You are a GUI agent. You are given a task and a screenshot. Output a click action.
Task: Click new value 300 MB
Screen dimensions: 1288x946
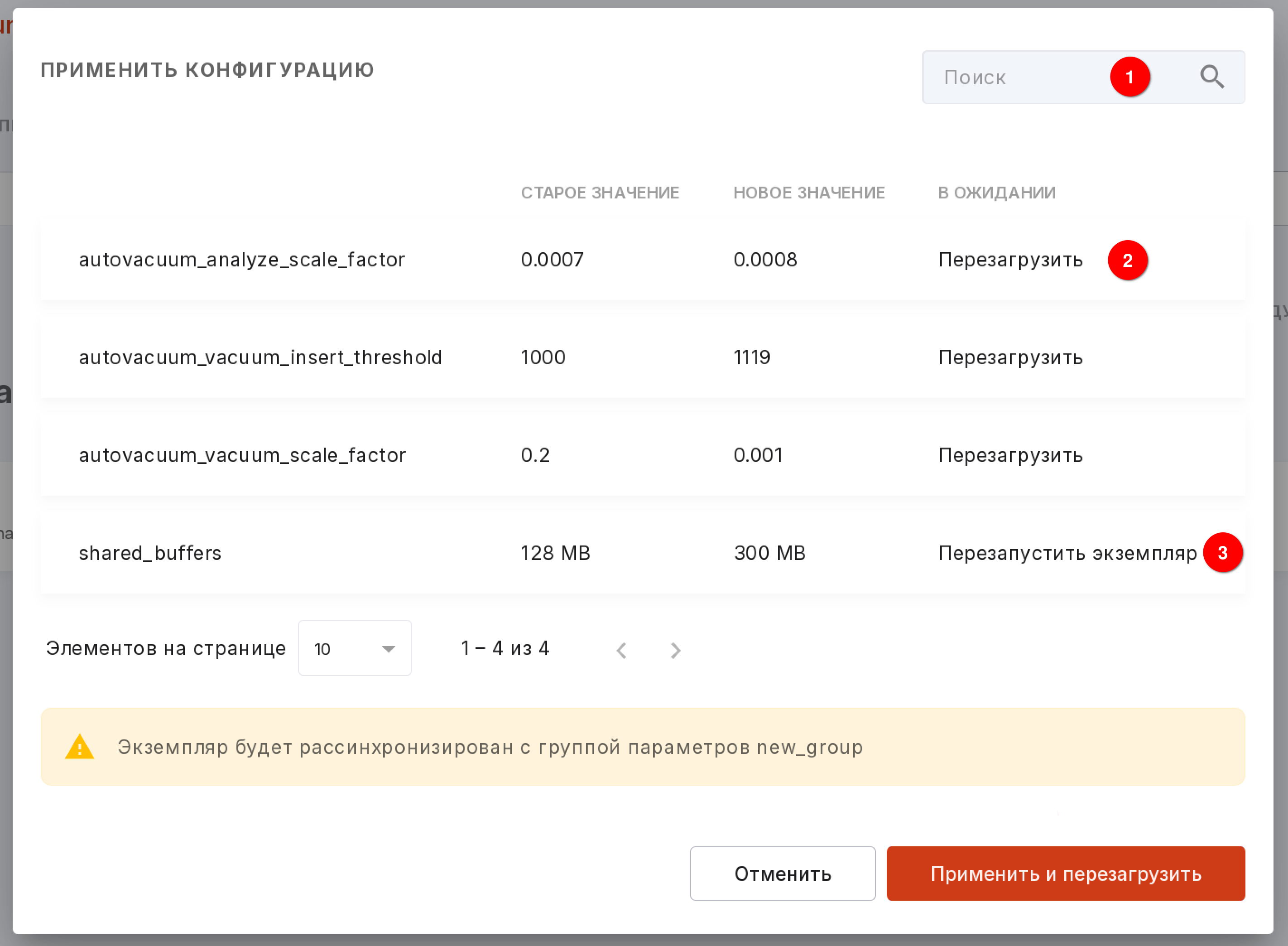[769, 553]
